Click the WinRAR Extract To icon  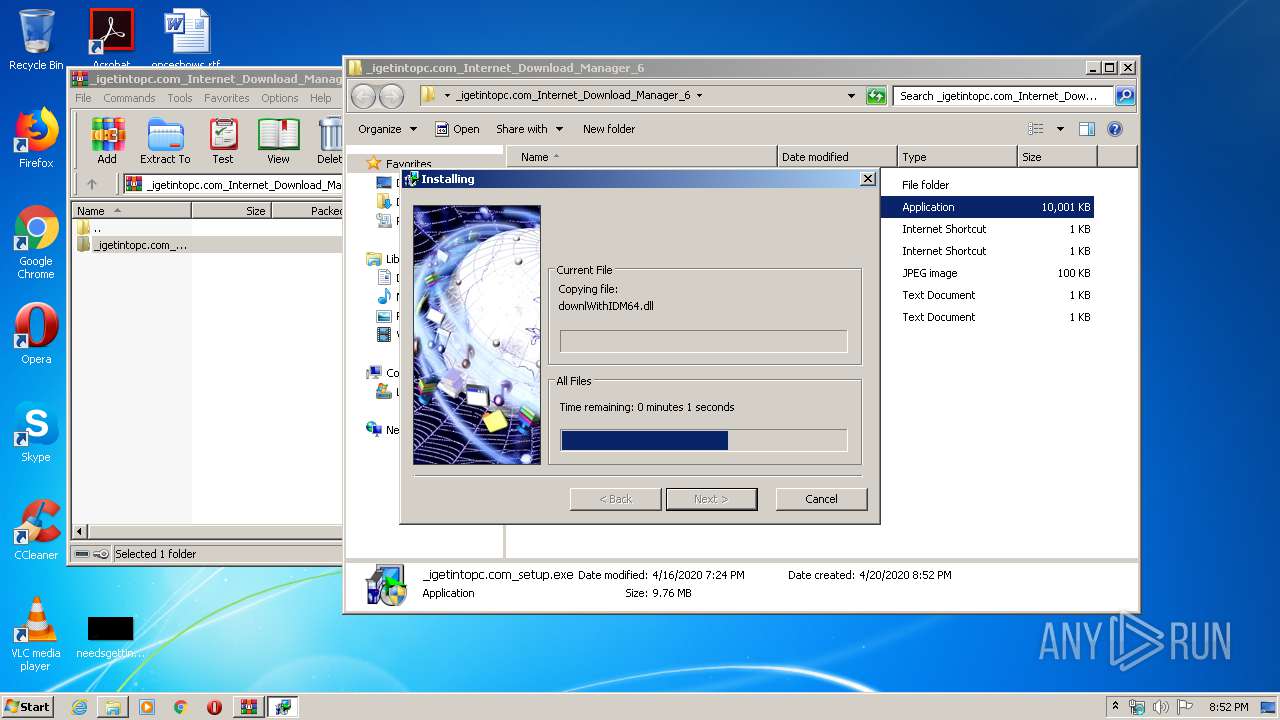point(165,141)
